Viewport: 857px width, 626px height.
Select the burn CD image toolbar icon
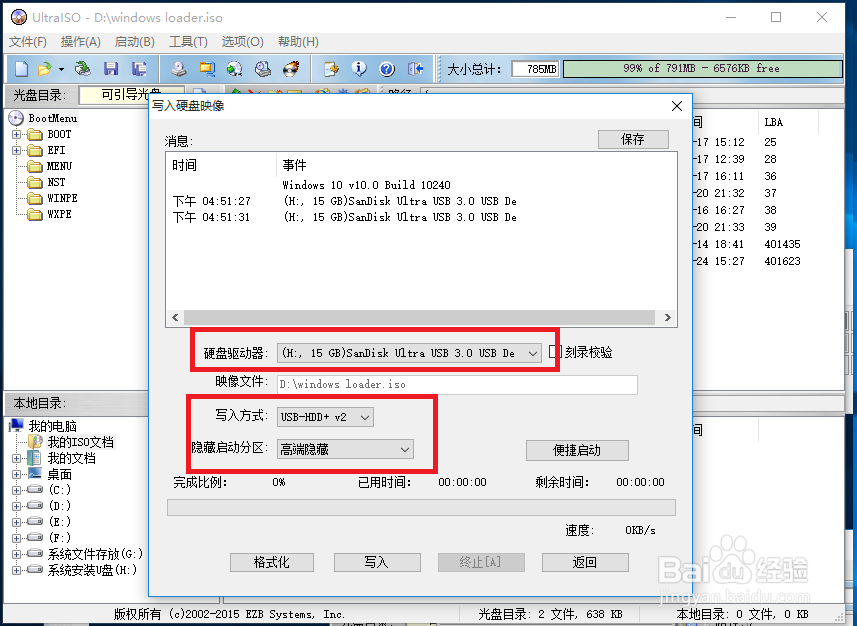[x=290, y=68]
